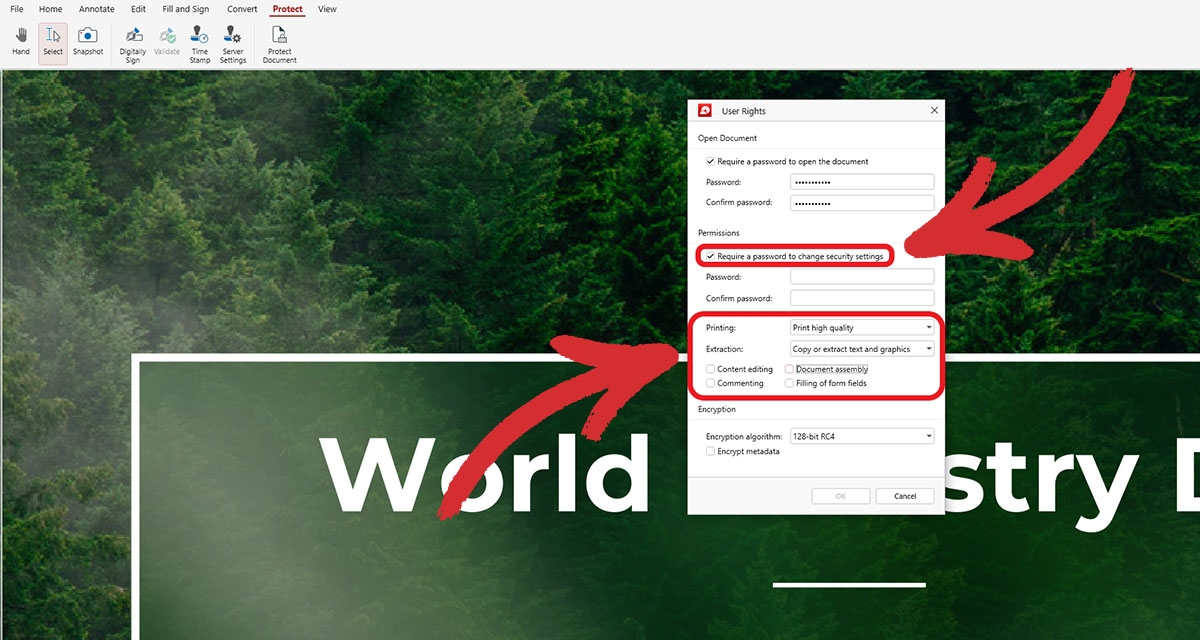
Task: Click the open-document Confirm password field
Action: (862, 203)
